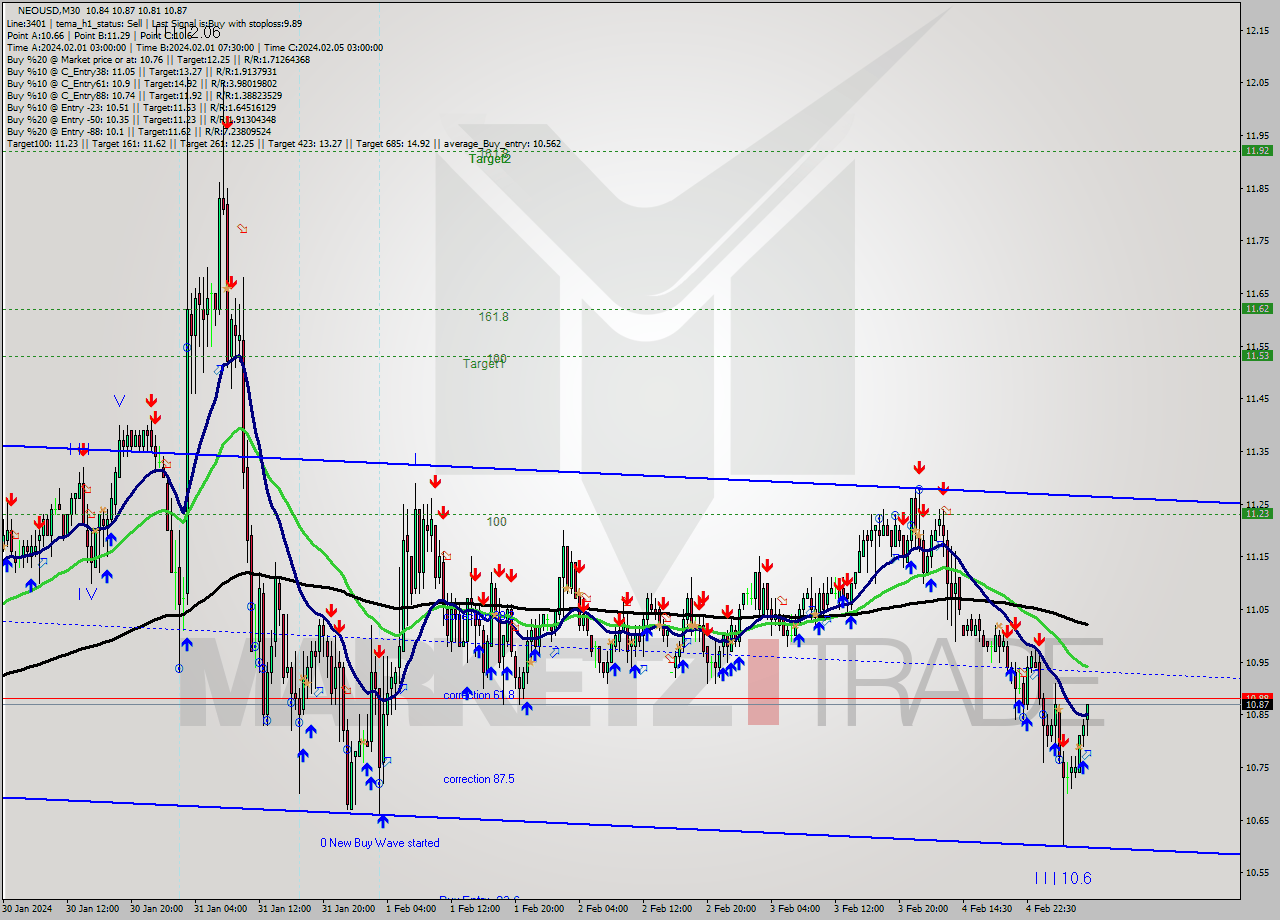Click the 11.05 price axis label
Screen dimensions: 1280x920
(x=1257, y=609)
